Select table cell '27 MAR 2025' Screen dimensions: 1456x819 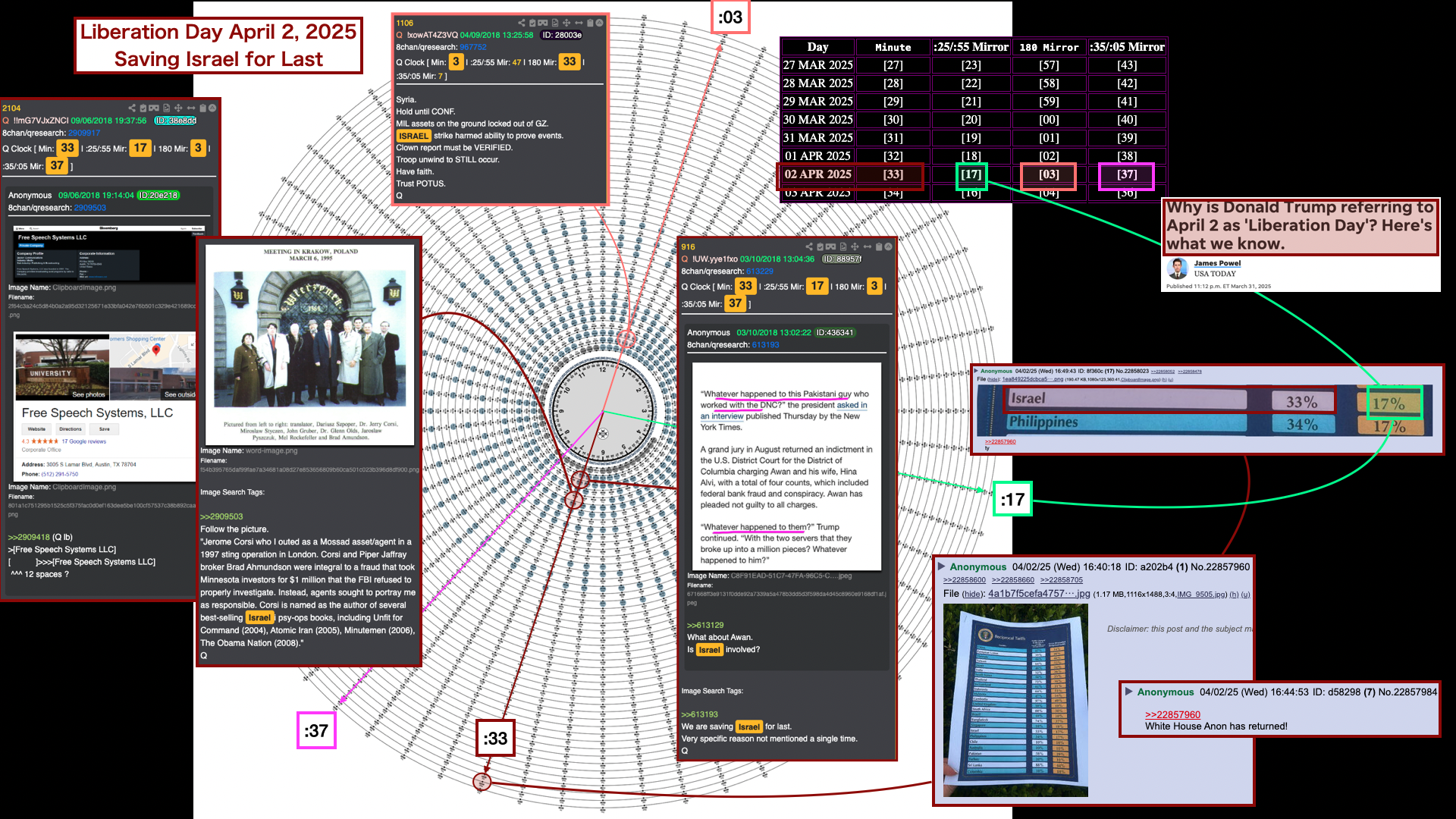click(x=818, y=65)
